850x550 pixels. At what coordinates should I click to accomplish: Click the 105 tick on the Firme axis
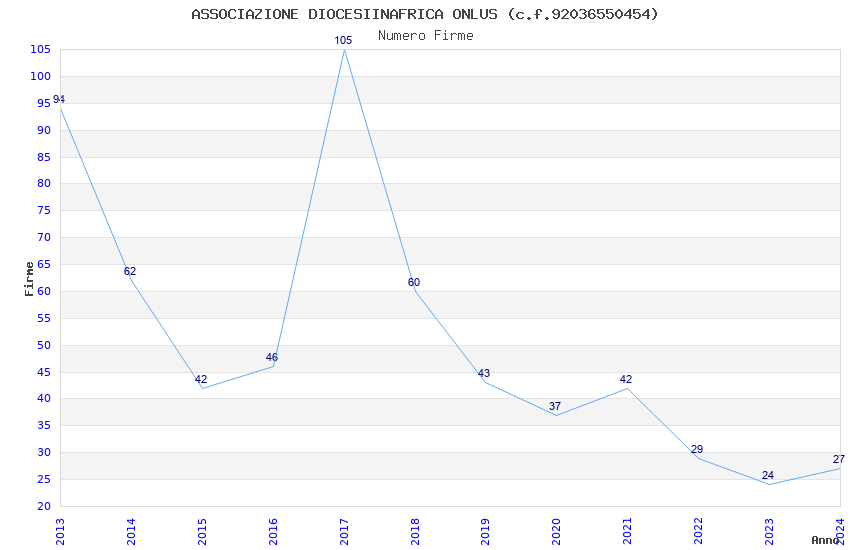(x=41, y=49)
